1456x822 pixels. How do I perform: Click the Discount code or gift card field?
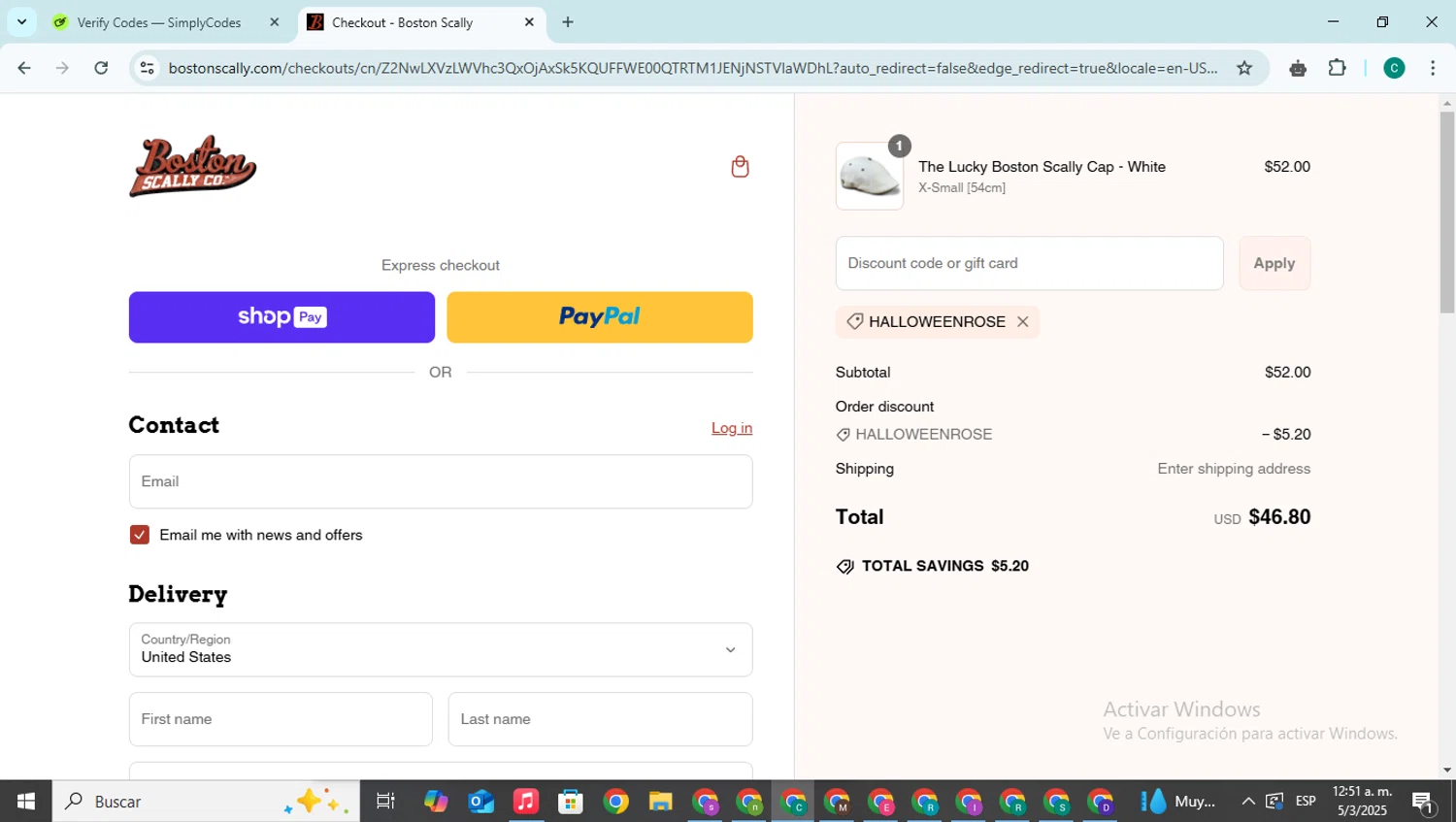pyautogui.click(x=1029, y=263)
